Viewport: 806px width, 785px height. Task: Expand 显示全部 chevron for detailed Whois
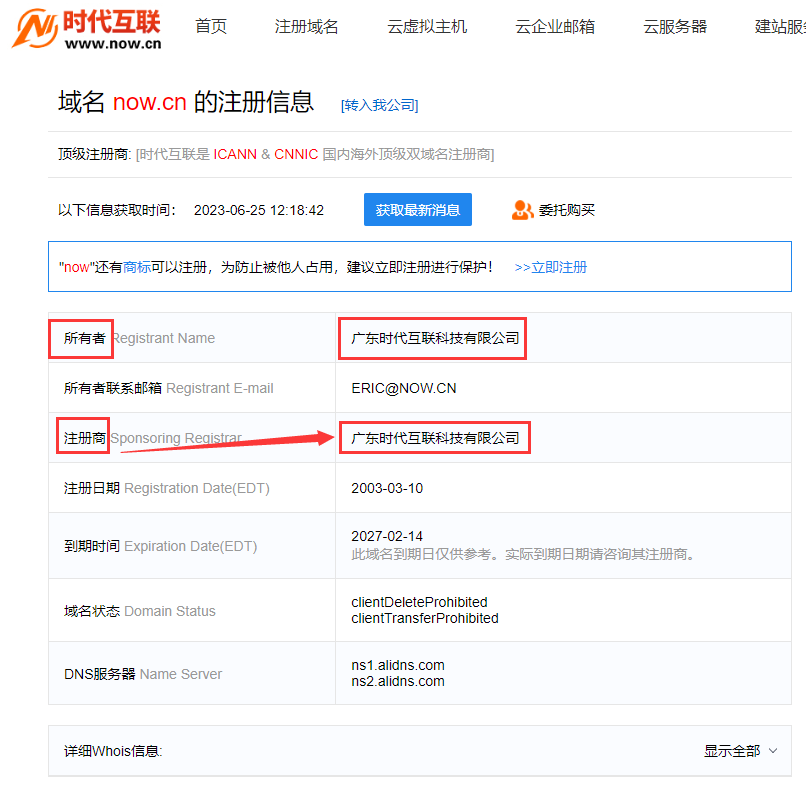(x=773, y=751)
